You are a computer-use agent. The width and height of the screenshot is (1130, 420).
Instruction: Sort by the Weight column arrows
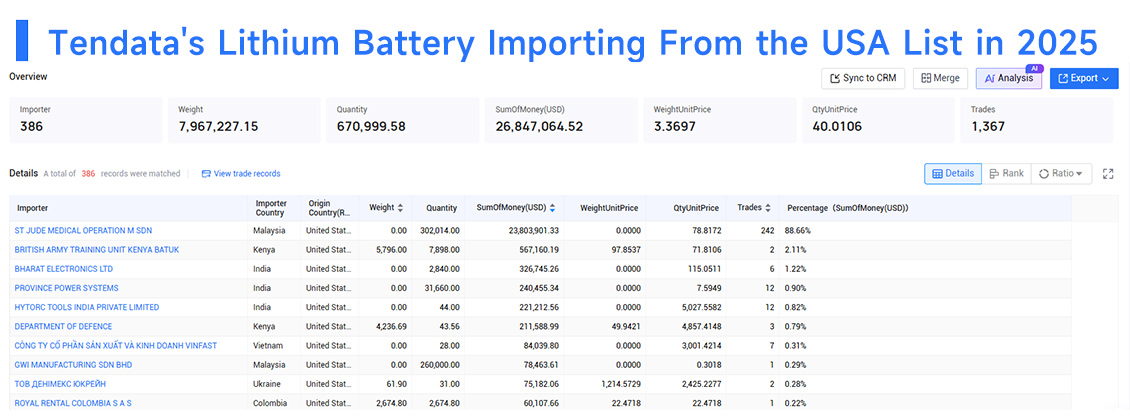401,207
